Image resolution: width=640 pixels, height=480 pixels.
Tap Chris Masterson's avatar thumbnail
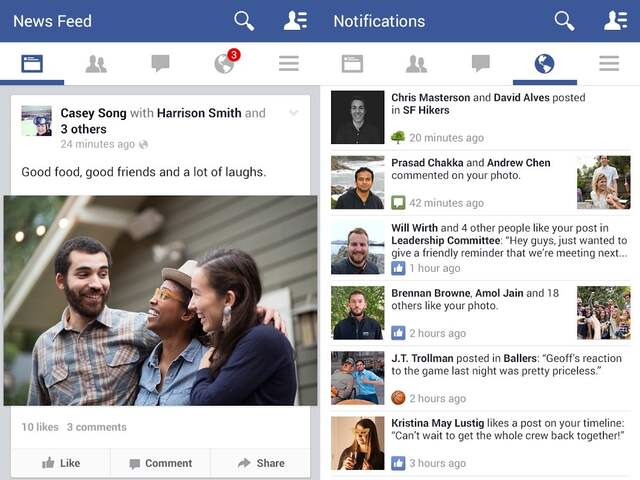(358, 117)
